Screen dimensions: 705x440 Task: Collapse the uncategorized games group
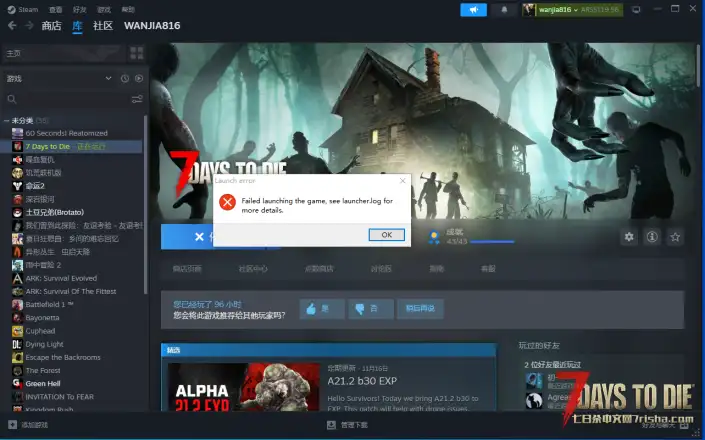pos(6,120)
